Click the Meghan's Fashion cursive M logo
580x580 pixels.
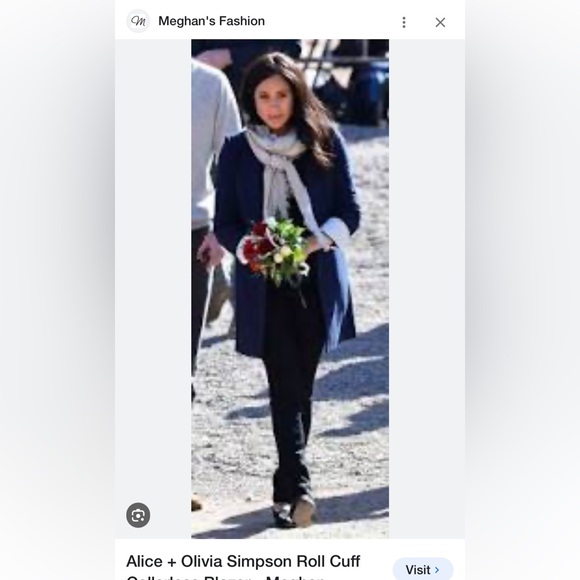tap(138, 21)
